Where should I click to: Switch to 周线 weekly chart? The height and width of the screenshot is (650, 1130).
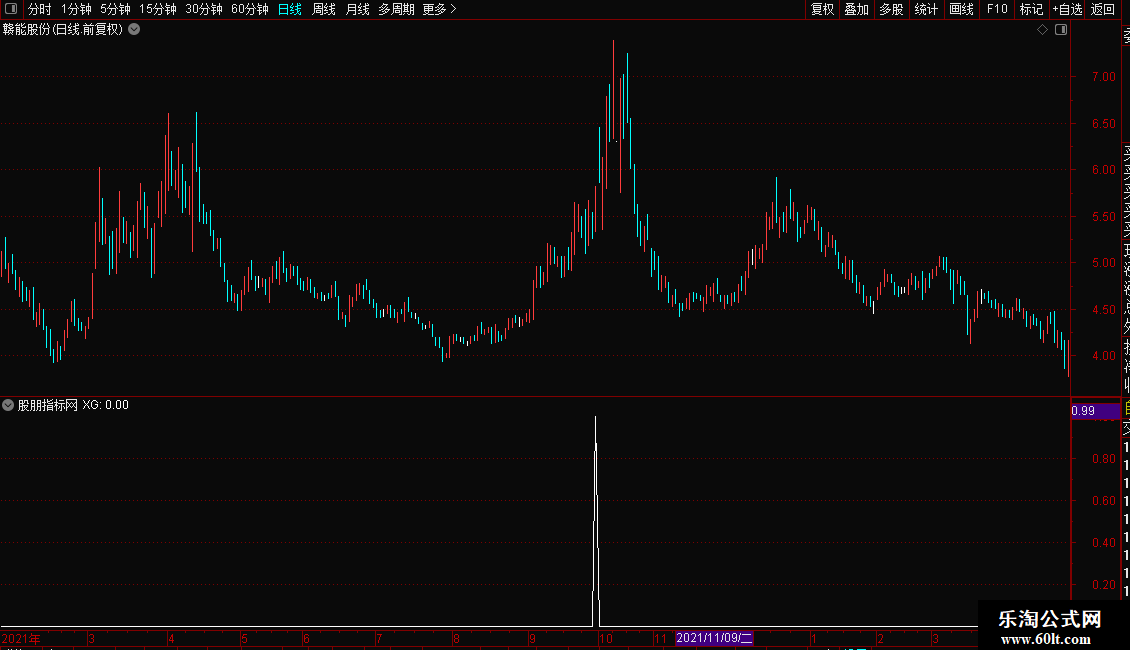click(324, 9)
